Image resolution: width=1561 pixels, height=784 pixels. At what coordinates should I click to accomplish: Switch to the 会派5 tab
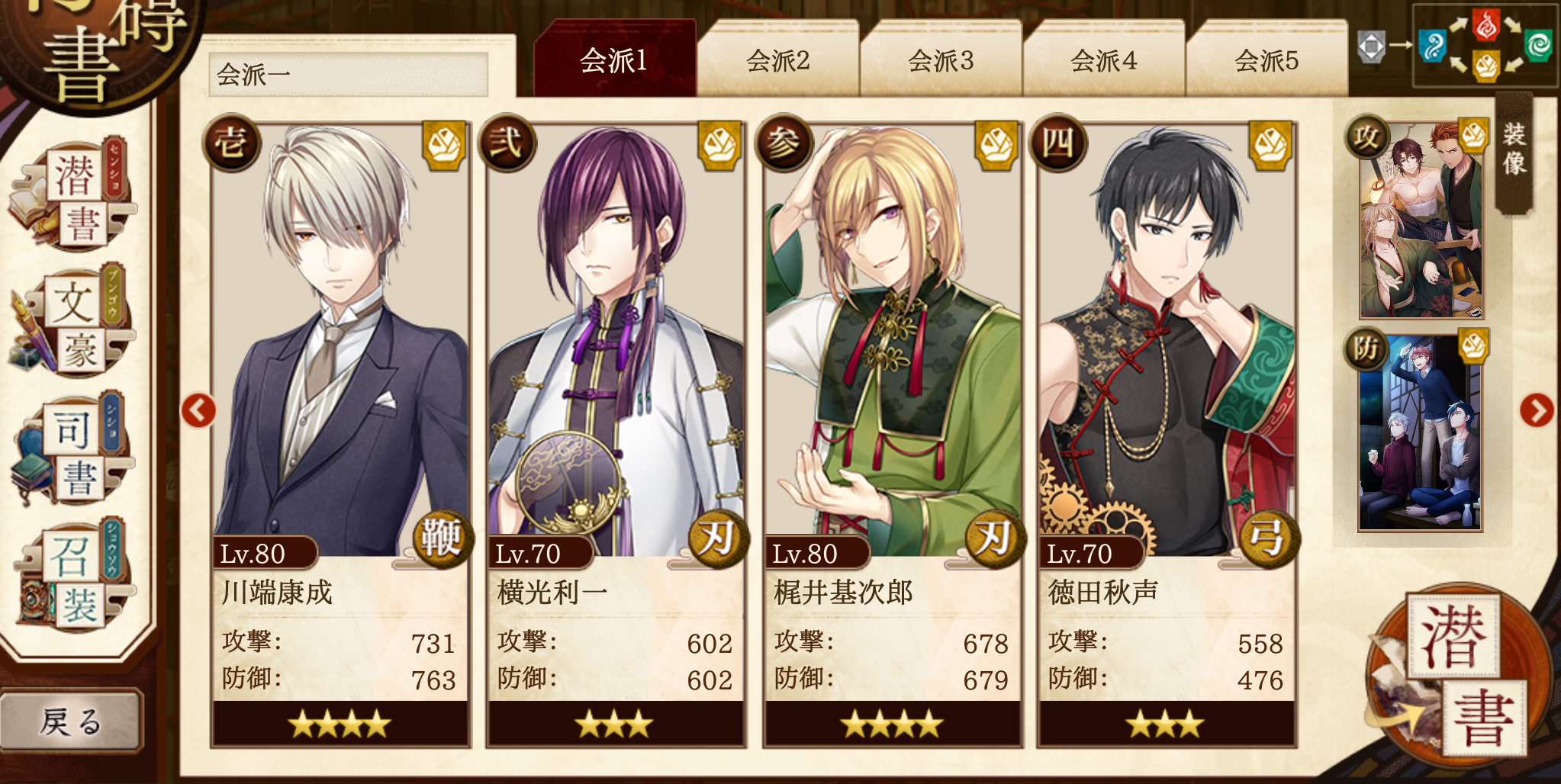1267,59
